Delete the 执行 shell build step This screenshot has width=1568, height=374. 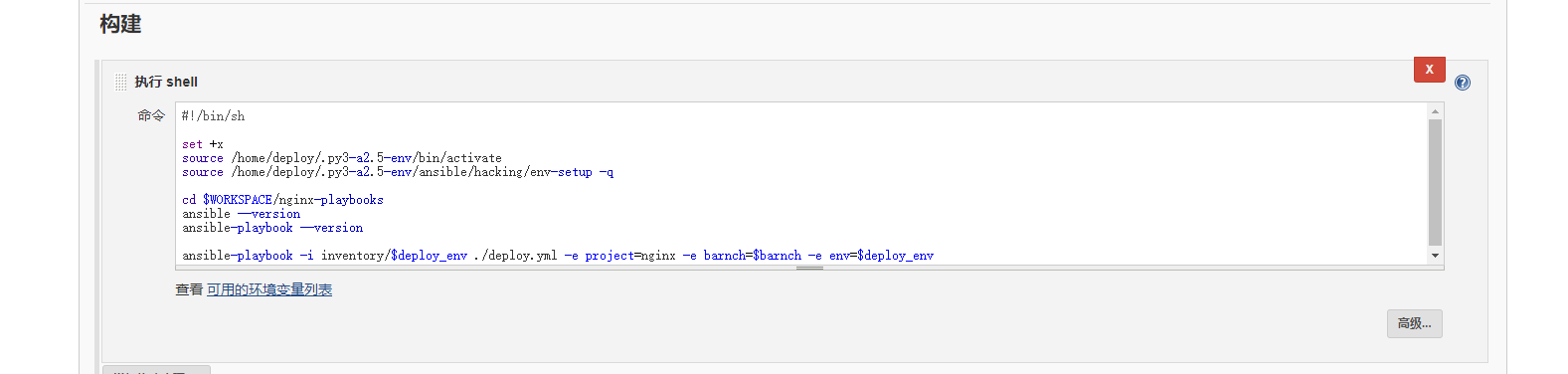1430,70
